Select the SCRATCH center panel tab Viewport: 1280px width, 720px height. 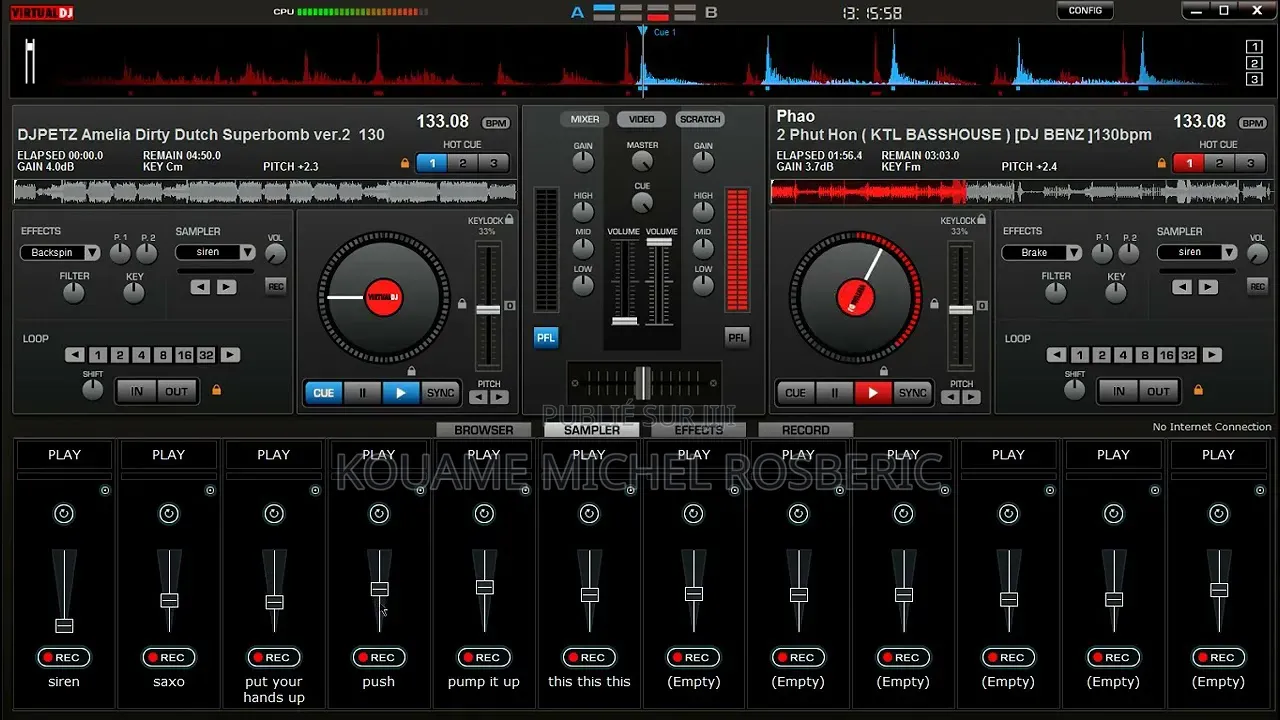[x=700, y=119]
